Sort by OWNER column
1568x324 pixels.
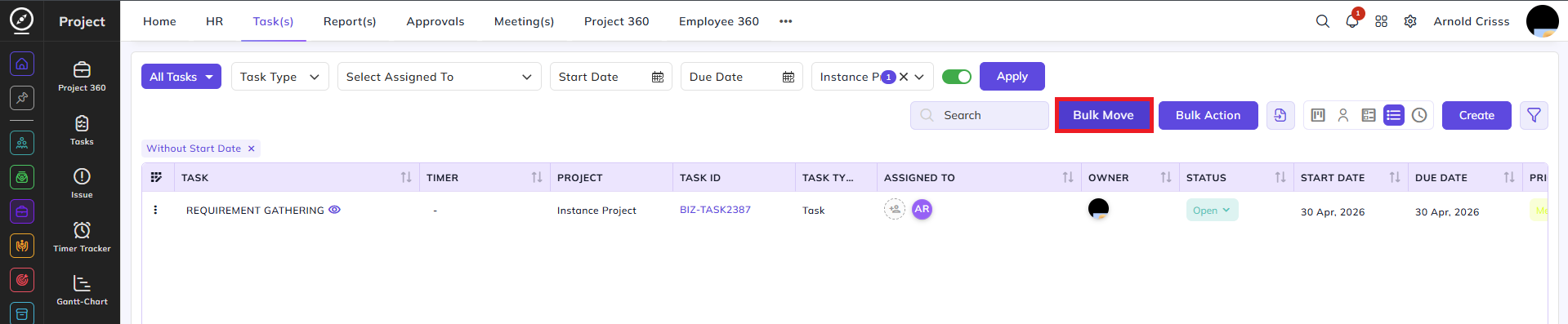click(x=1166, y=177)
